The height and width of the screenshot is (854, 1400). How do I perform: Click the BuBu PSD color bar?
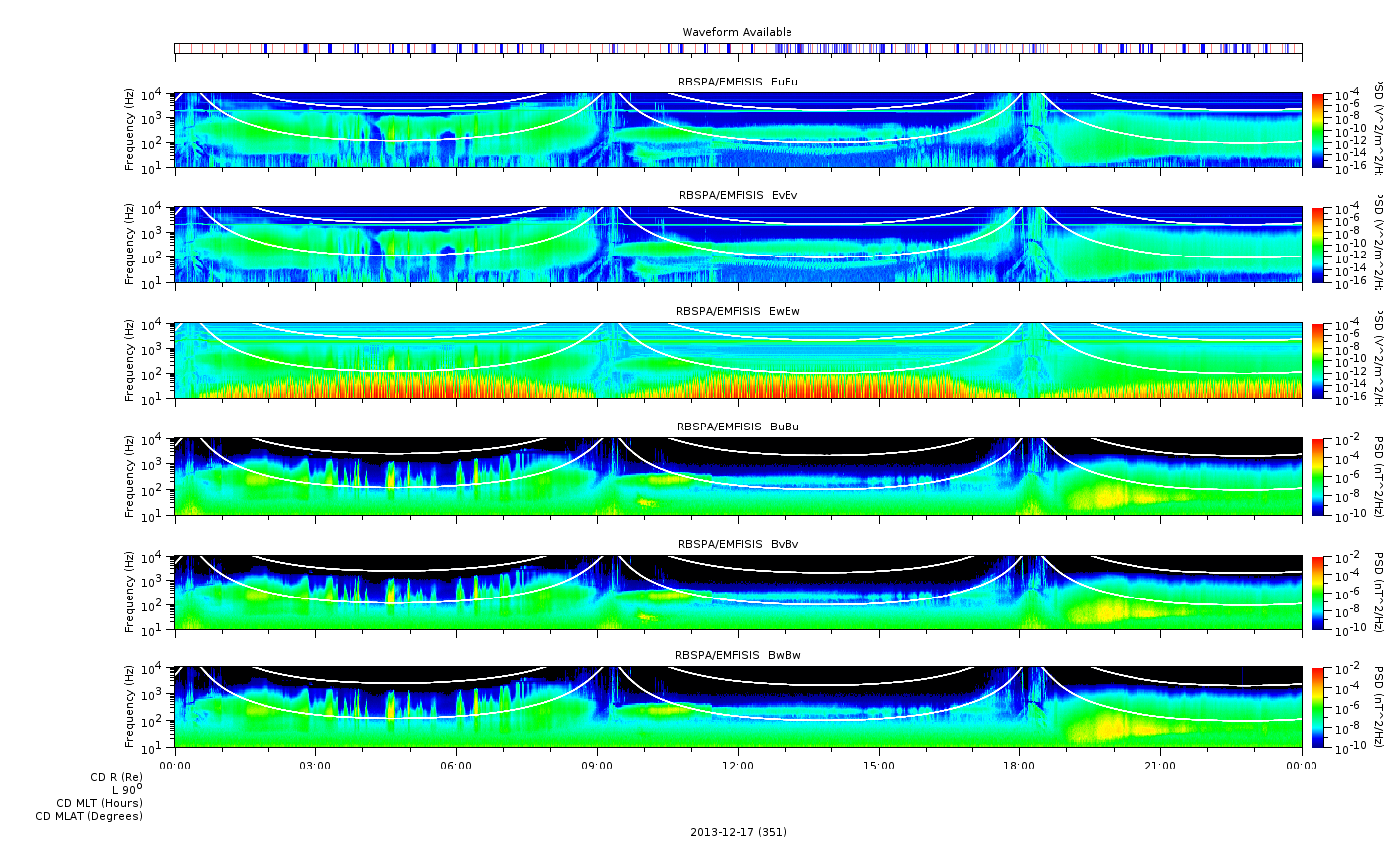[1318, 477]
